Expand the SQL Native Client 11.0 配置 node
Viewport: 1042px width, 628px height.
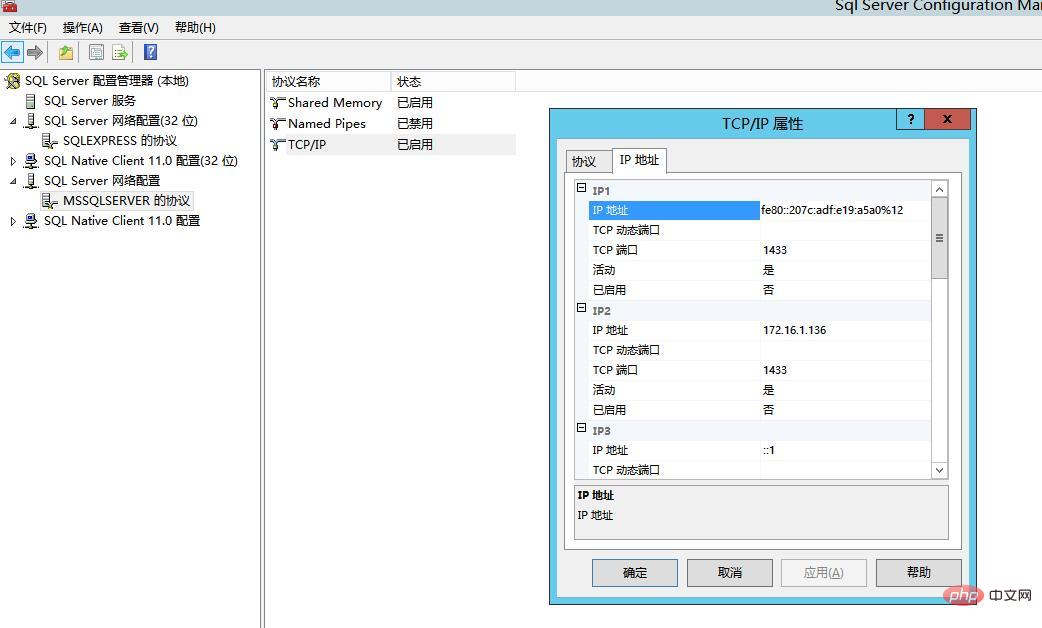click(13, 221)
